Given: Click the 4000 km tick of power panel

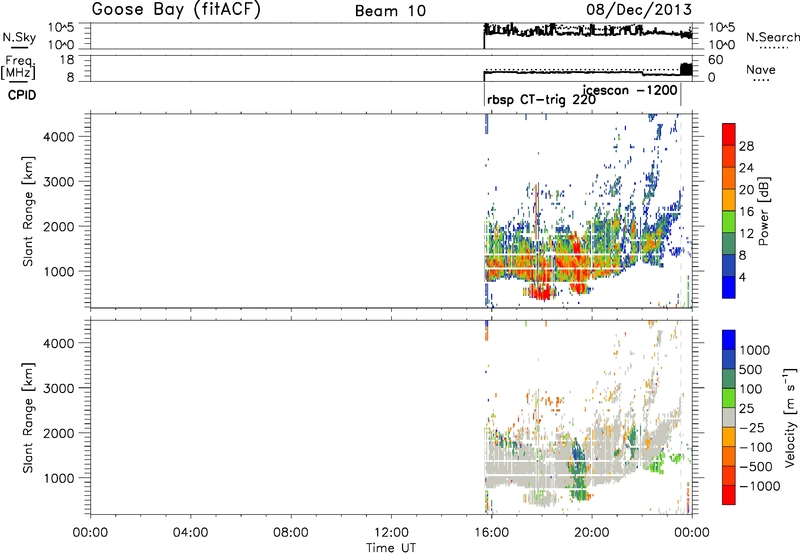Looking at the screenshot, I should tap(59, 137).
